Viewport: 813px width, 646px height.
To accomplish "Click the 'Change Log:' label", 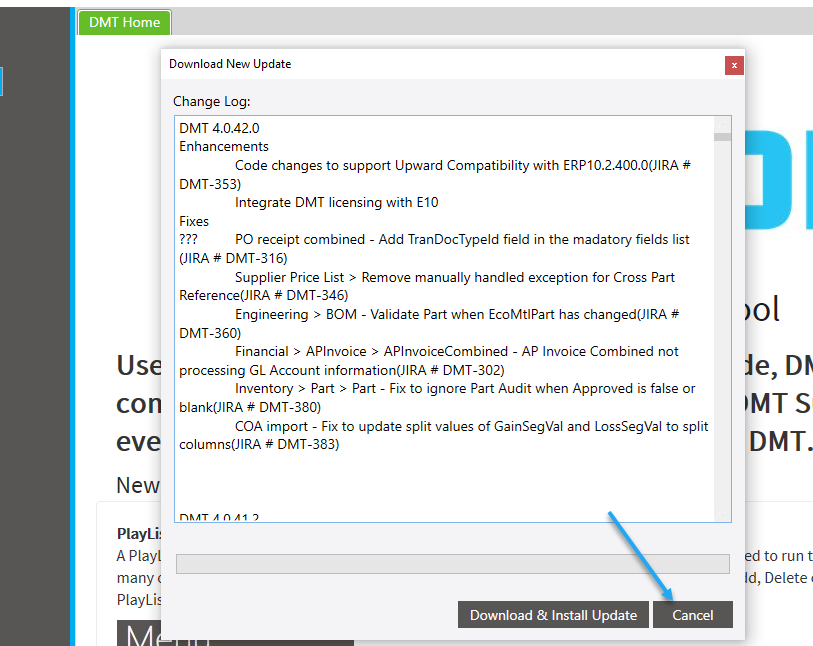I will 212,101.
